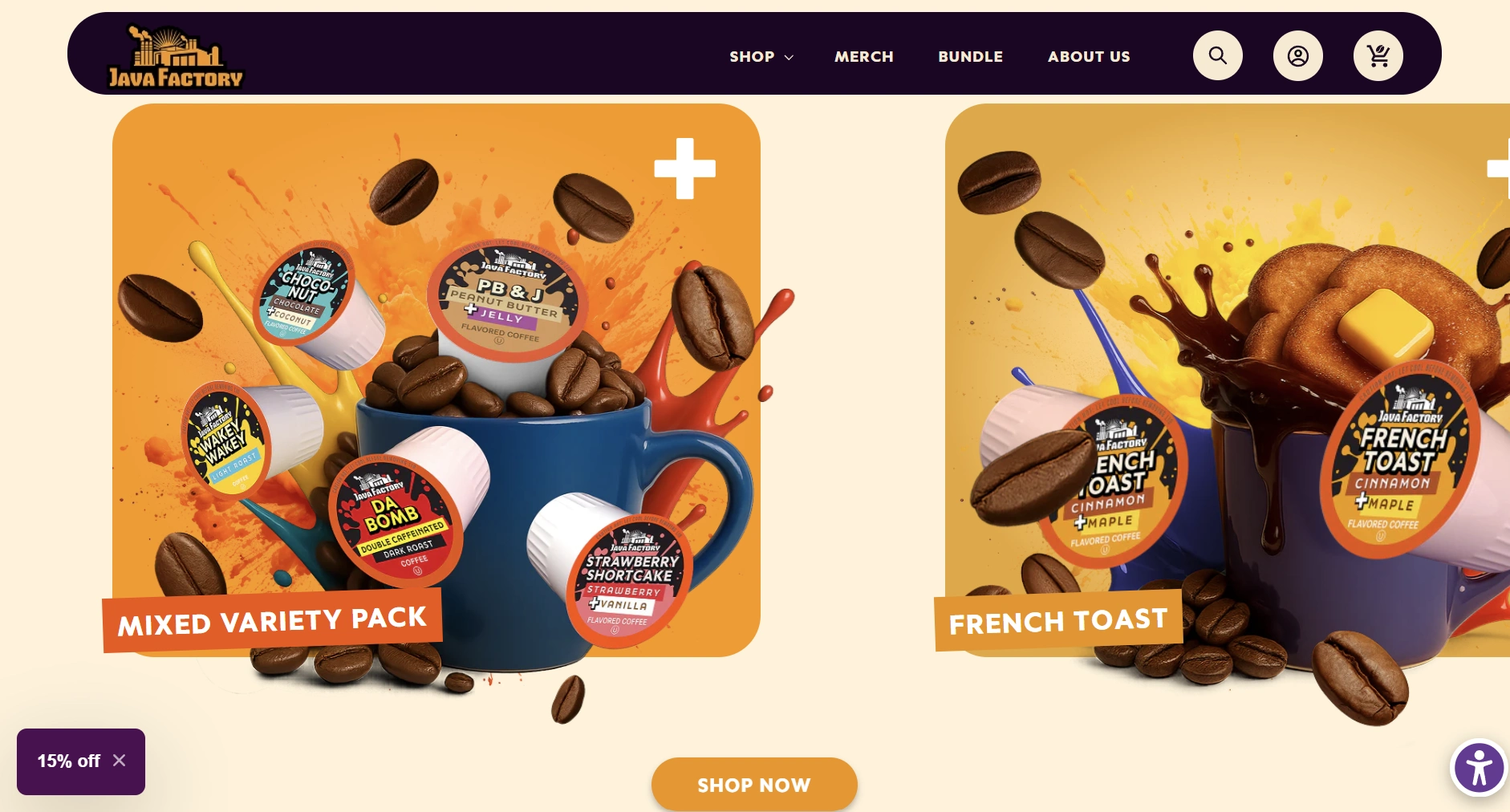This screenshot has height=812, width=1510.
Task: Open the account profile icon
Action: 1297,55
